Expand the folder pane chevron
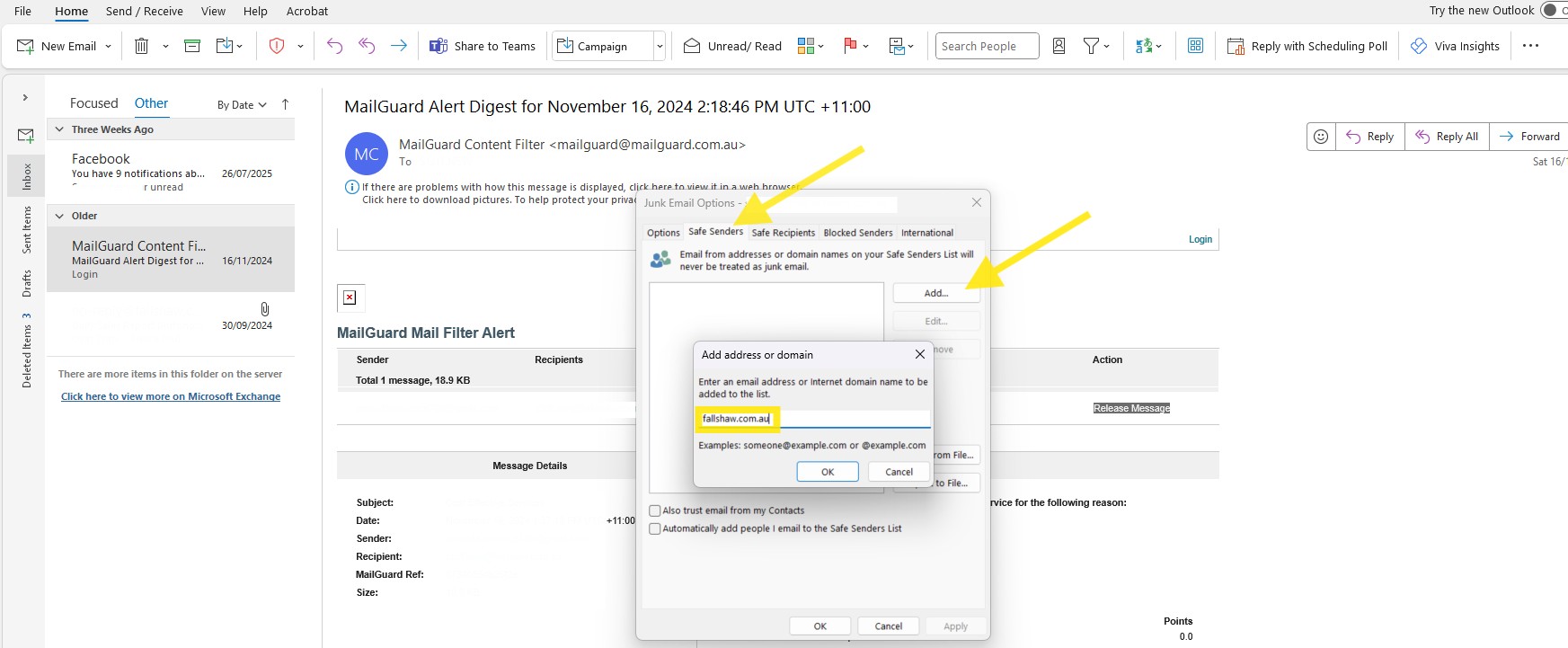This screenshot has height=648, width=1568. pyautogui.click(x=25, y=97)
